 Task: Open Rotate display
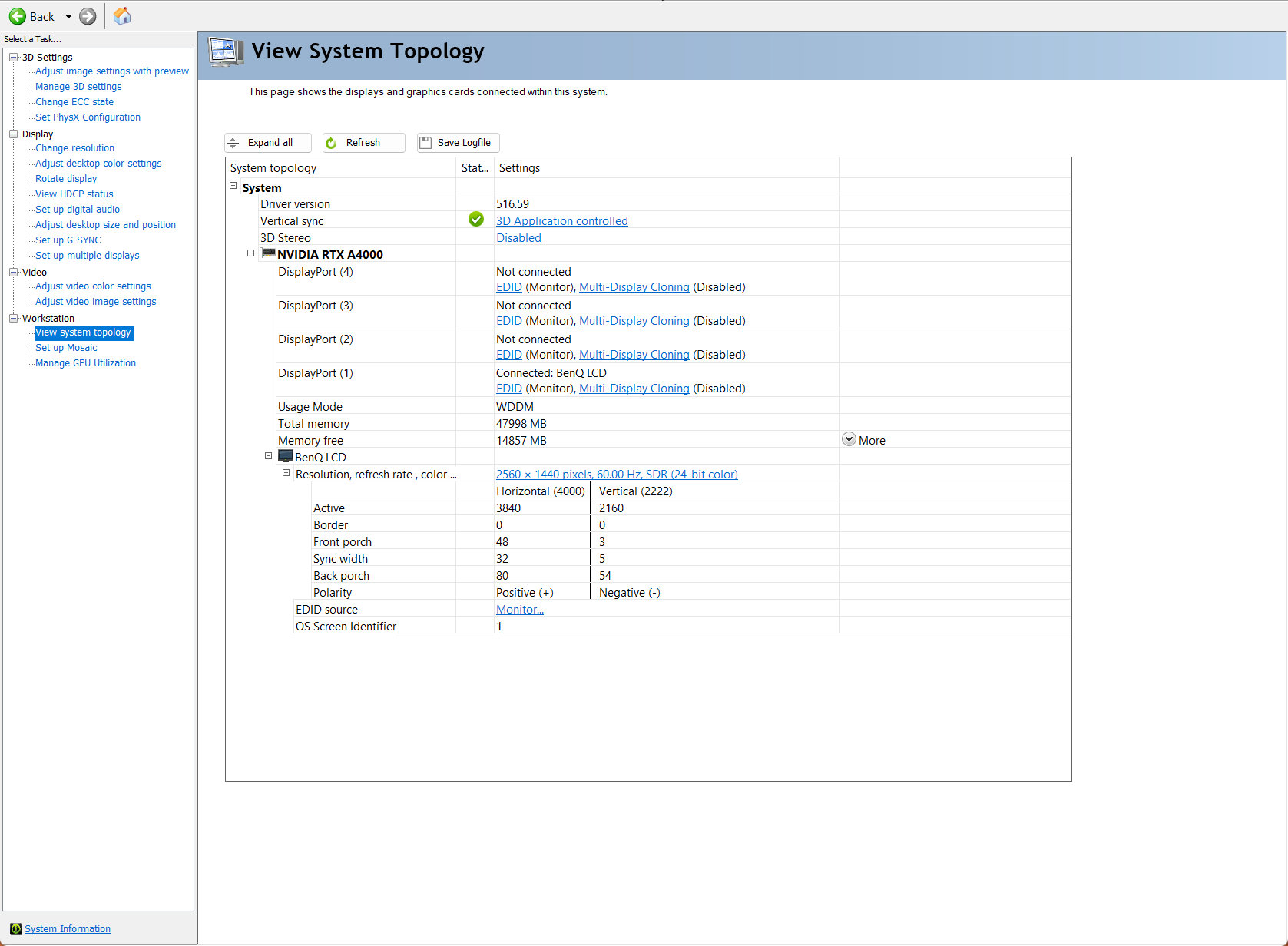[x=66, y=179]
